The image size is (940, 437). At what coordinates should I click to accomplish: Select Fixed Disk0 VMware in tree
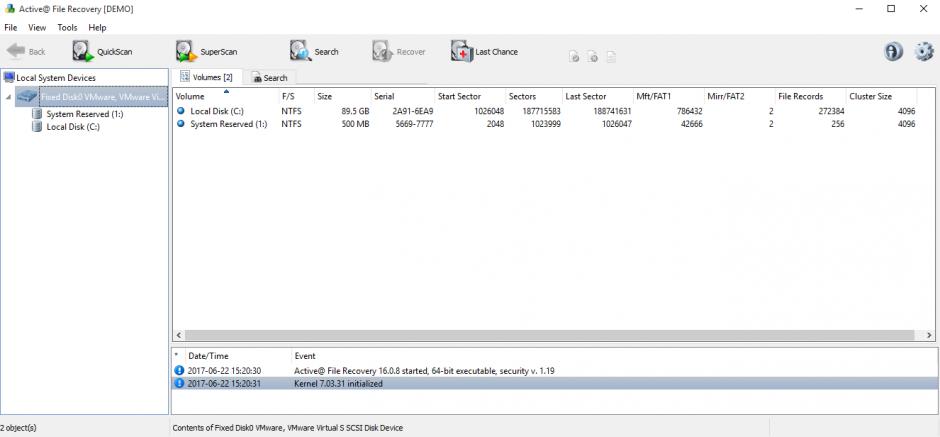(x=103, y=97)
